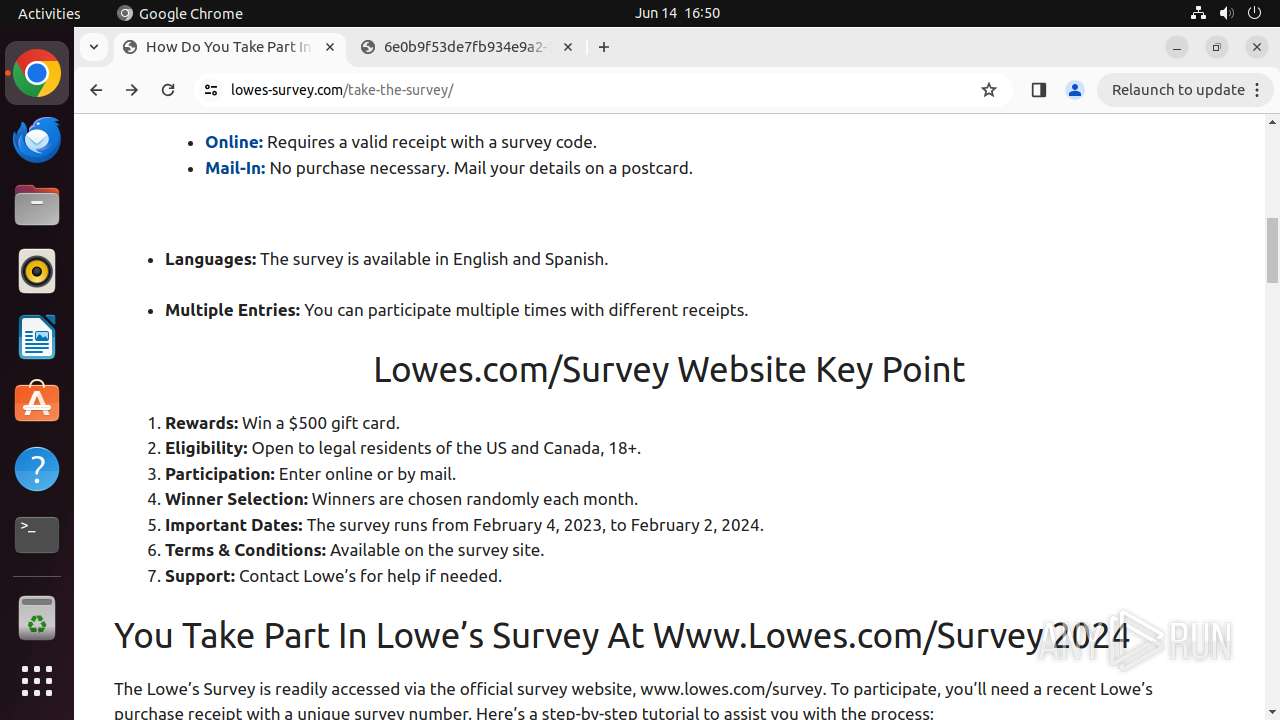Click the page vertical scrollbar thumb

(1272, 250)
